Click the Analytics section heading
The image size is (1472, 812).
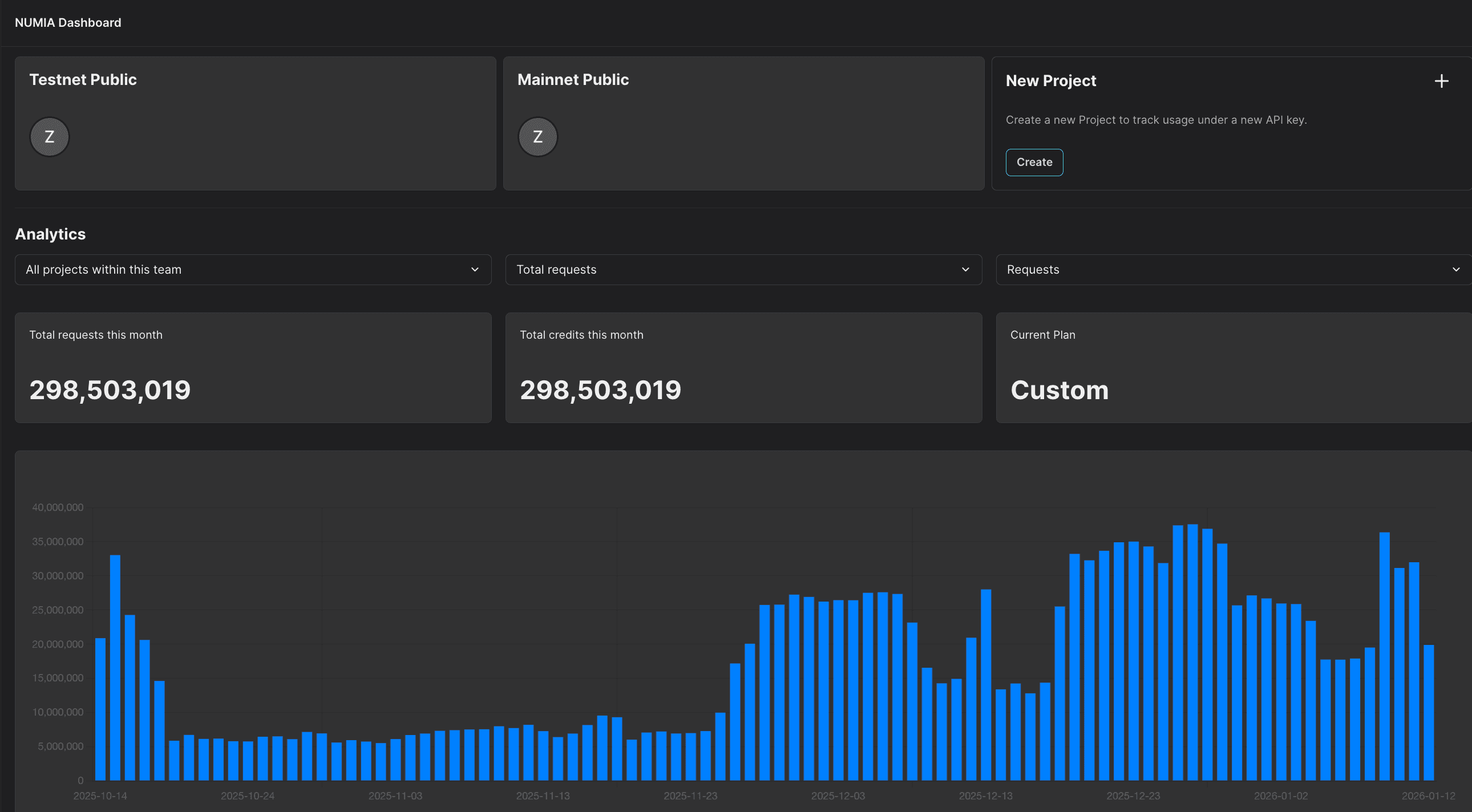point(50,234)
